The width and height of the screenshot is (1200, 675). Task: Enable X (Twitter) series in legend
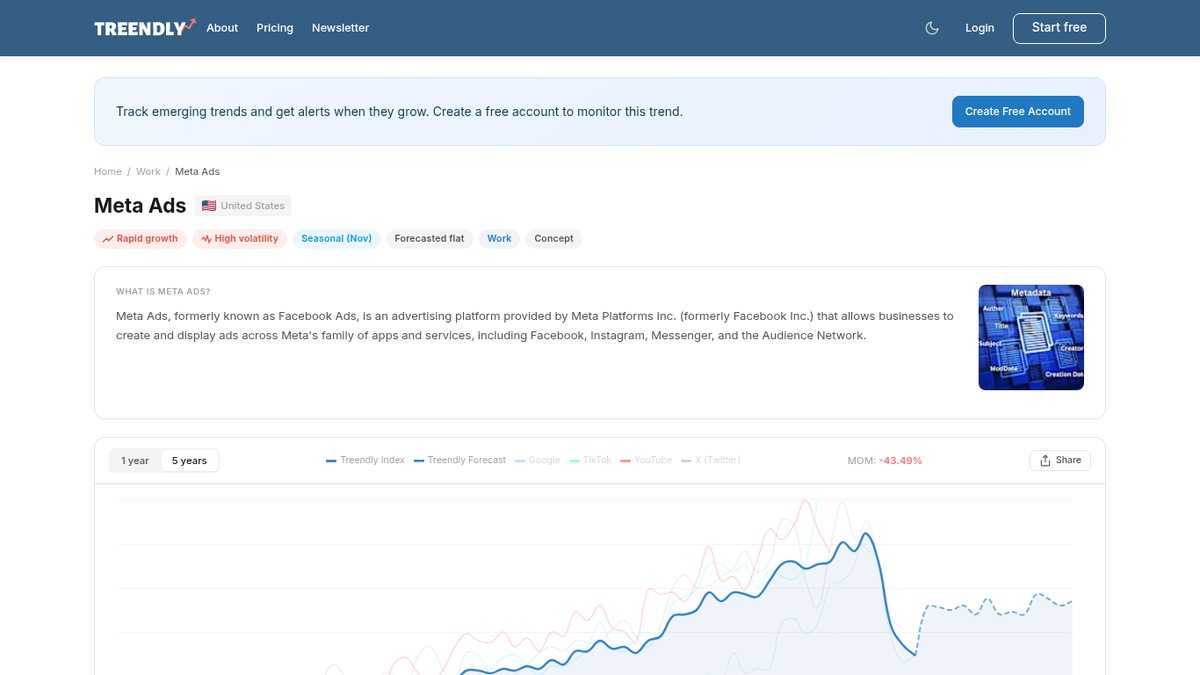click(710, 460)
